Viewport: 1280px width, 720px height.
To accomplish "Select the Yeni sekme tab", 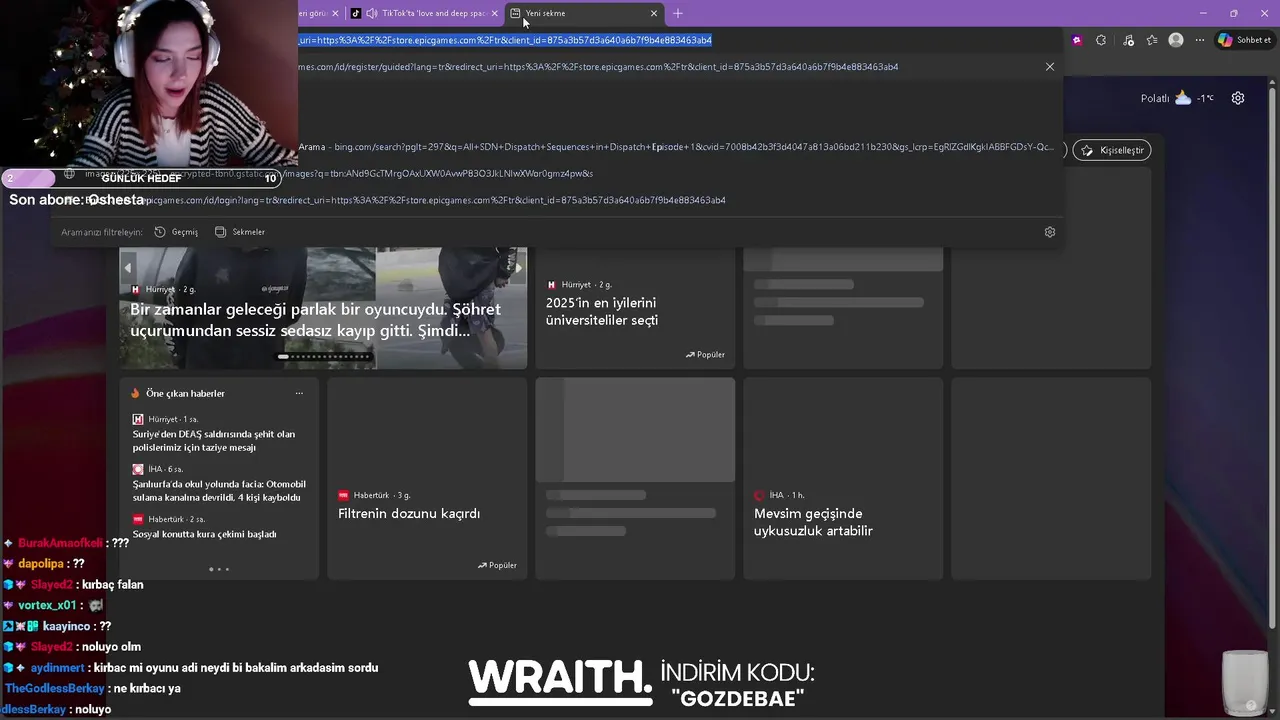I will (x=585, y=13).
